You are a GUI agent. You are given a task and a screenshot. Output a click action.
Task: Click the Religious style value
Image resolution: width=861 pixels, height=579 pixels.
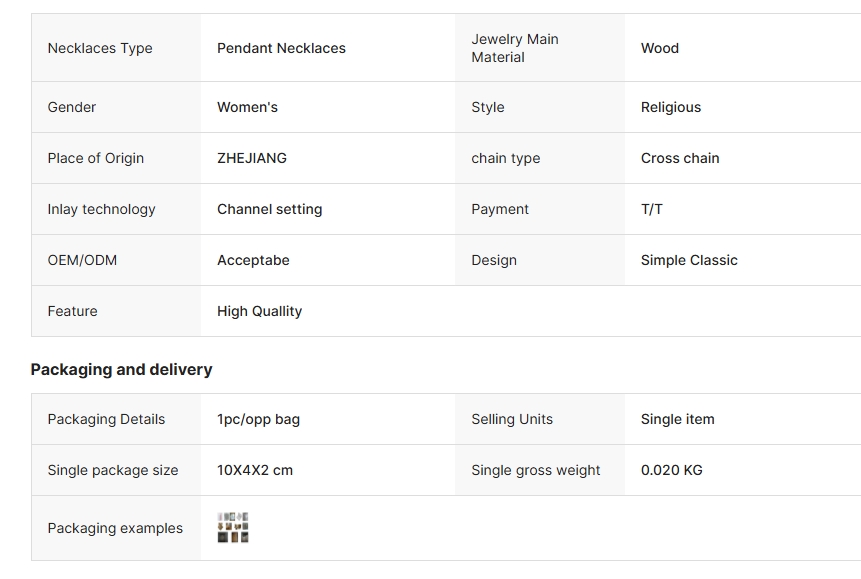[670, 108]
